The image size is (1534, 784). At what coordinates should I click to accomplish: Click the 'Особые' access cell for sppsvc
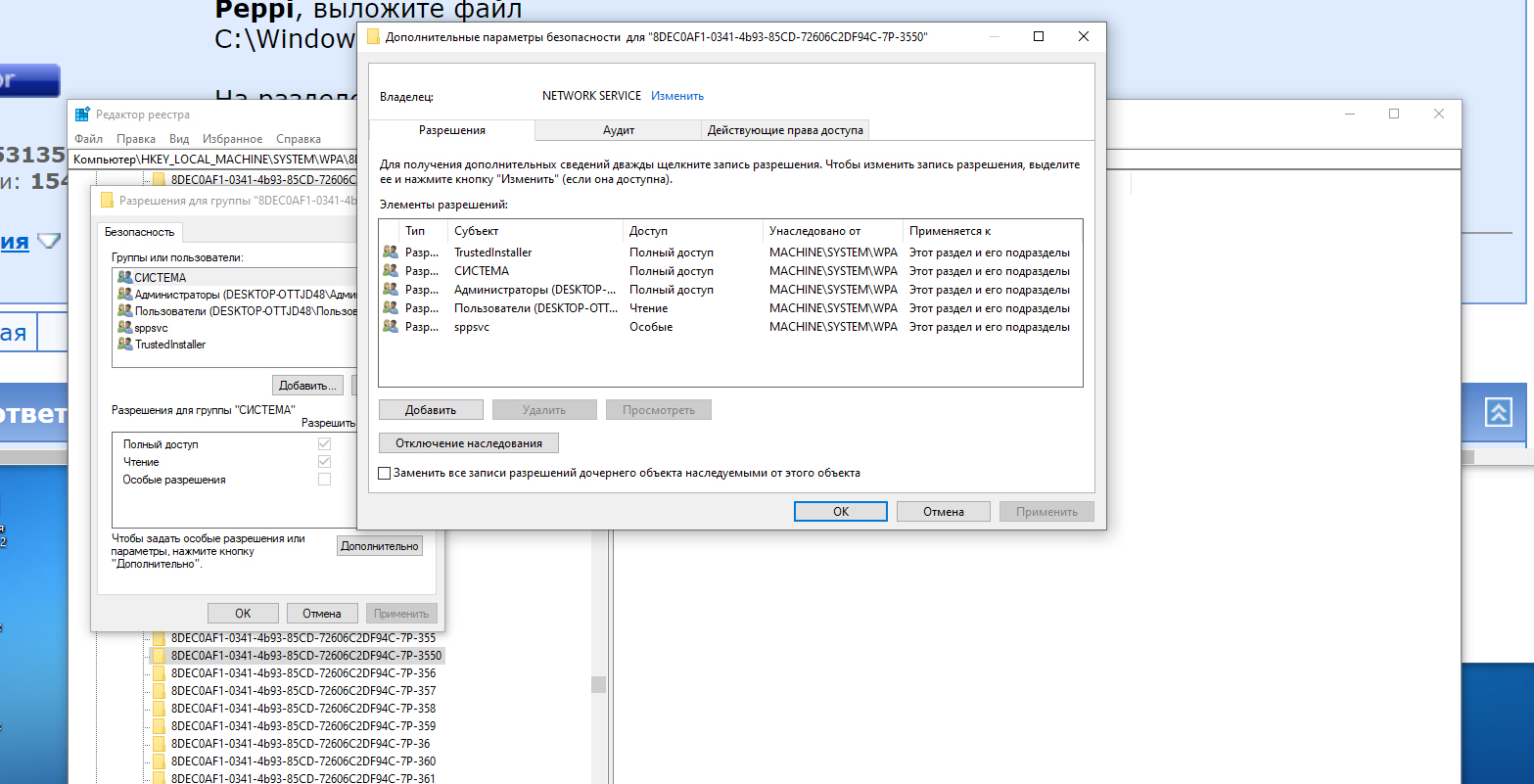(651, 327)
